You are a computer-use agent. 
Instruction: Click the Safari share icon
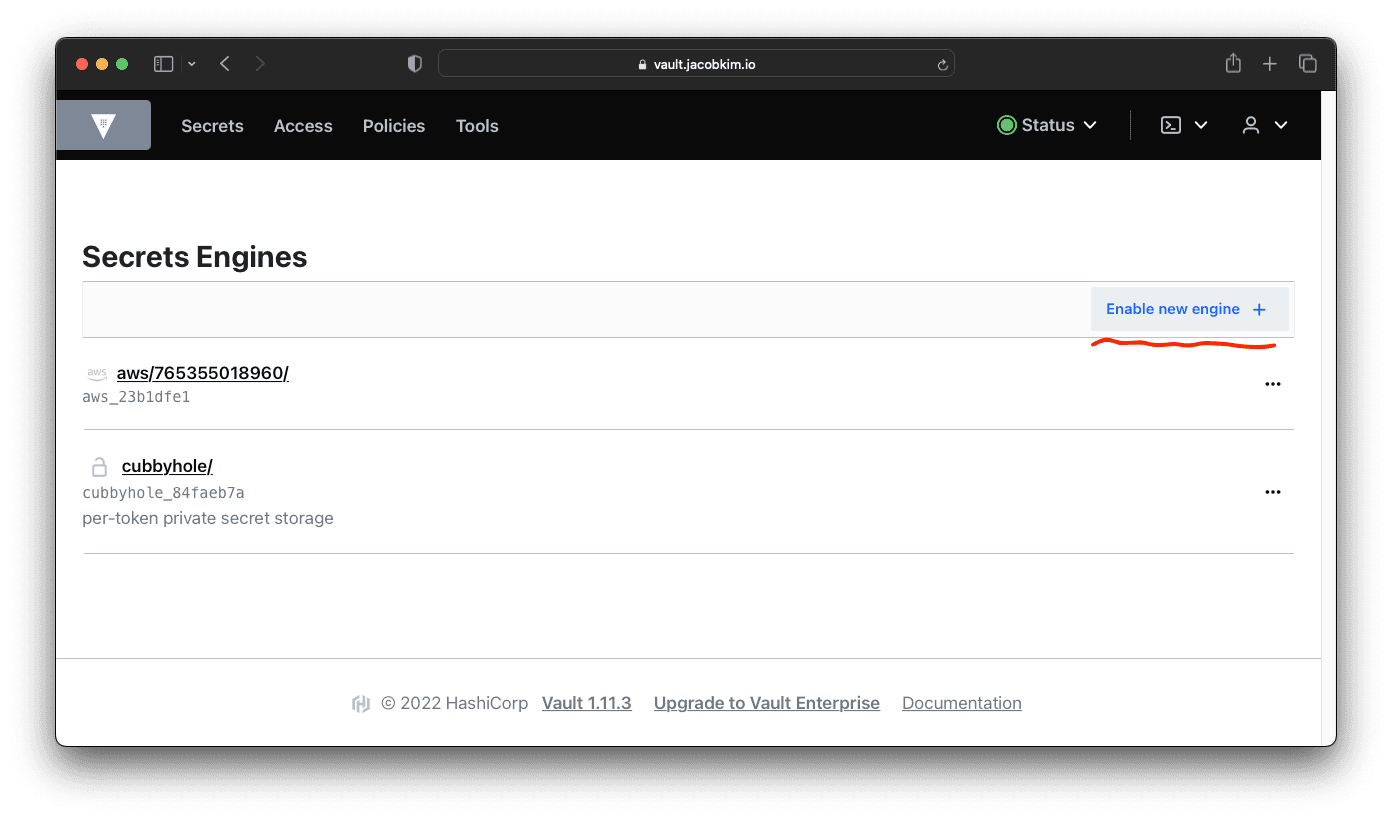point(1233,64)
